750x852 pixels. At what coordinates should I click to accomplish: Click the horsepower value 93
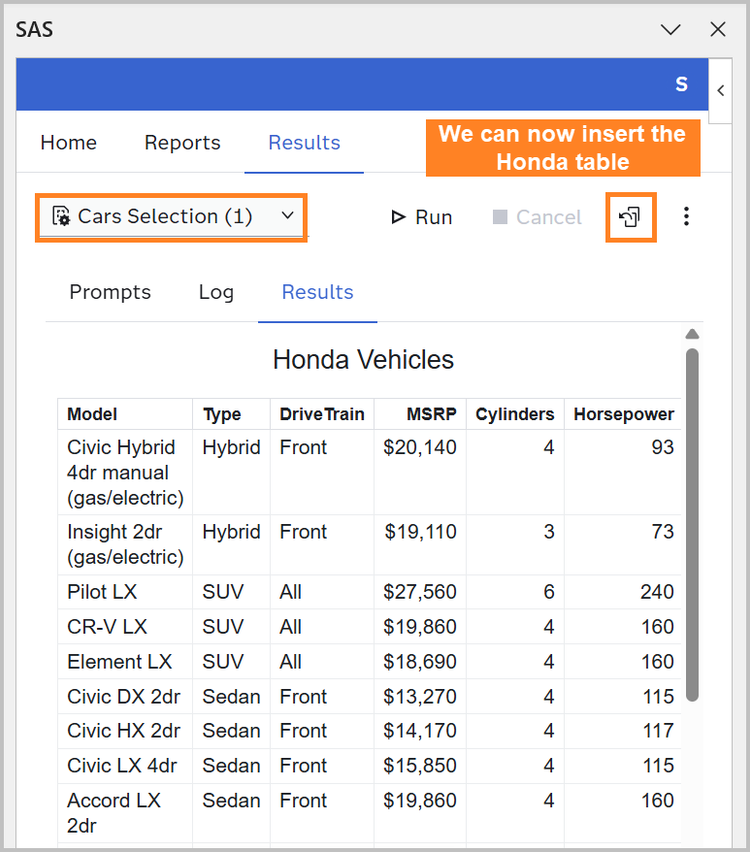coord(663,447)
